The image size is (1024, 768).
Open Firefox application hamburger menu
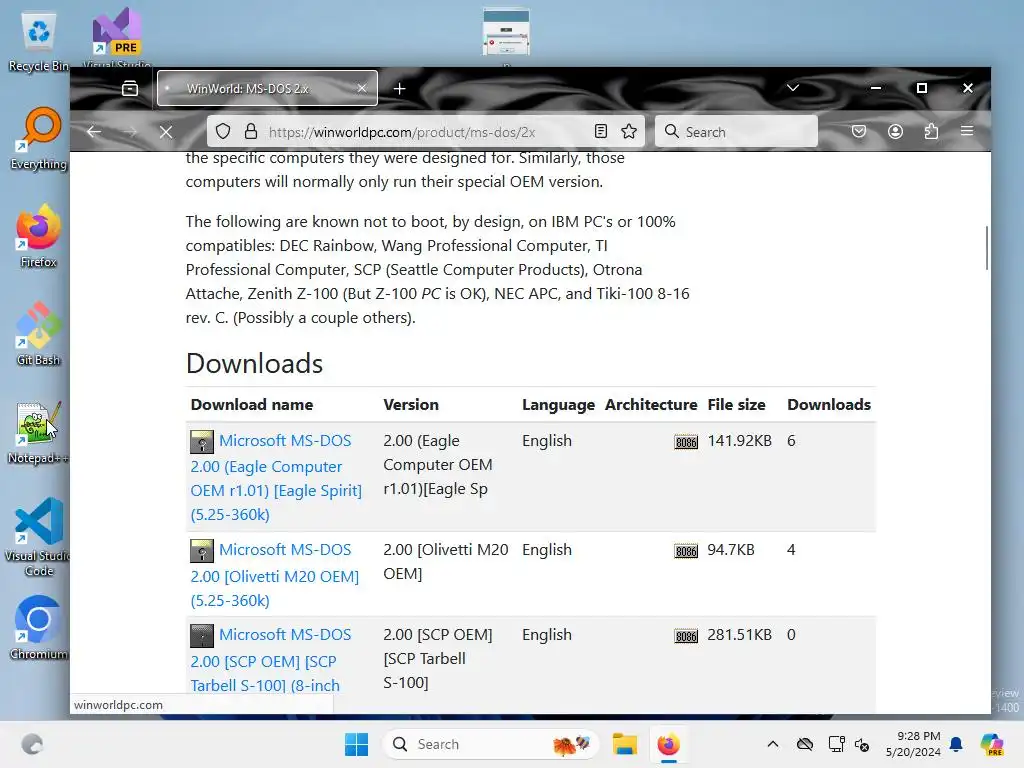pos(967,132)
